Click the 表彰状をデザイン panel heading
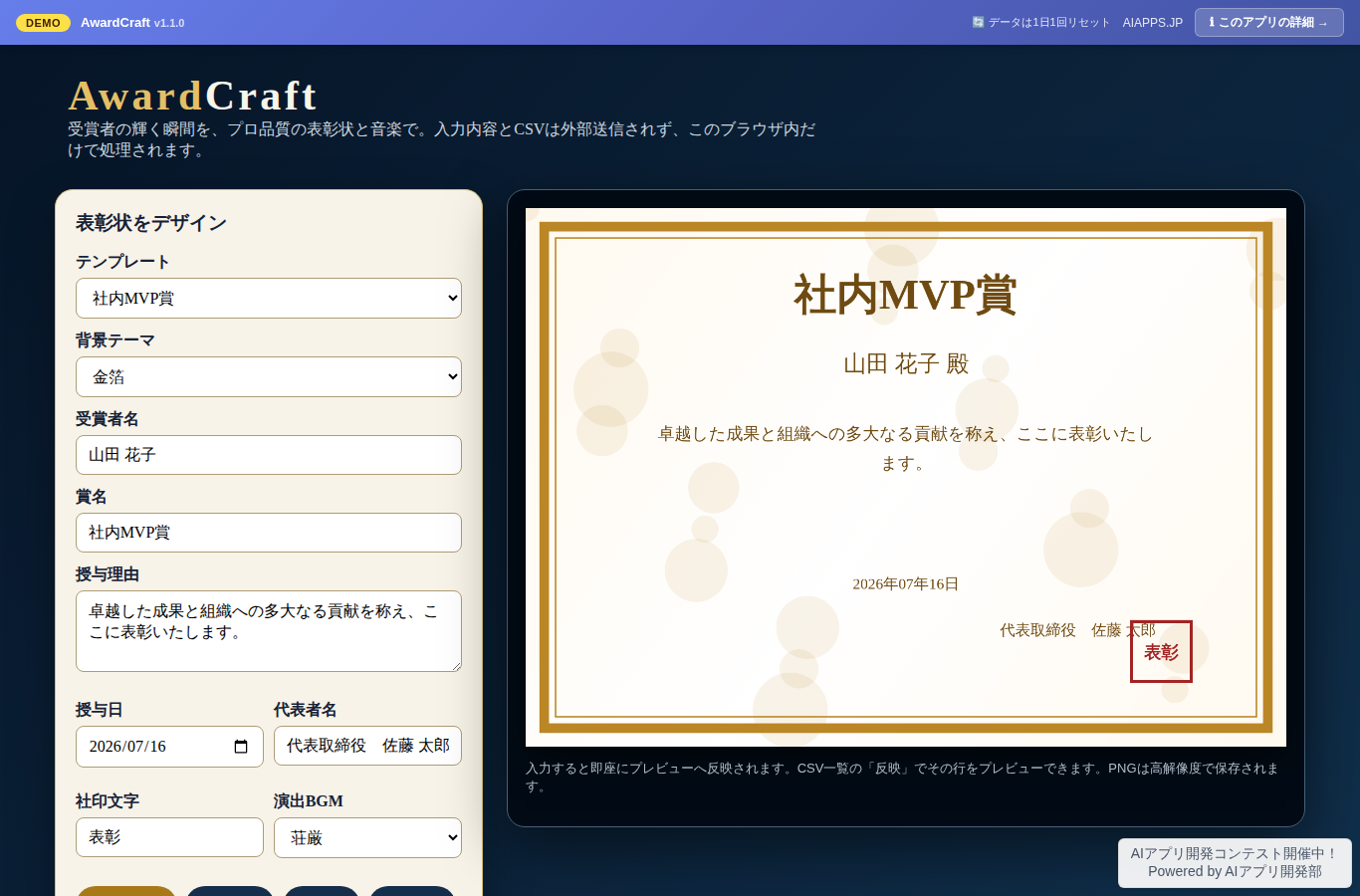The width and height of the screenshot is (1360, 896). 151,223
